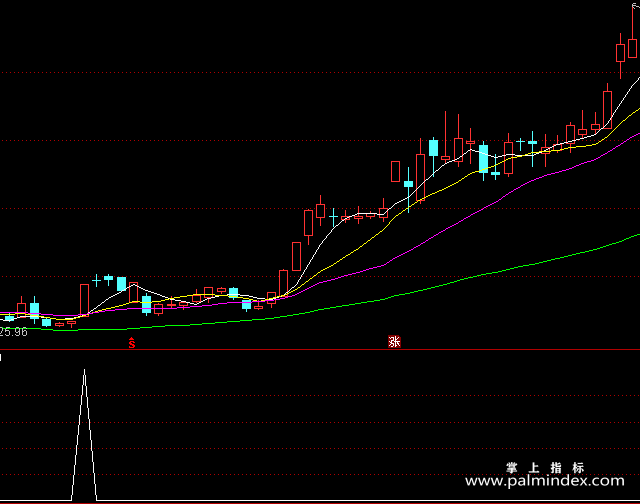Click the 25.96 low price label
640x504 pixels.
click(x=13, y=332)
